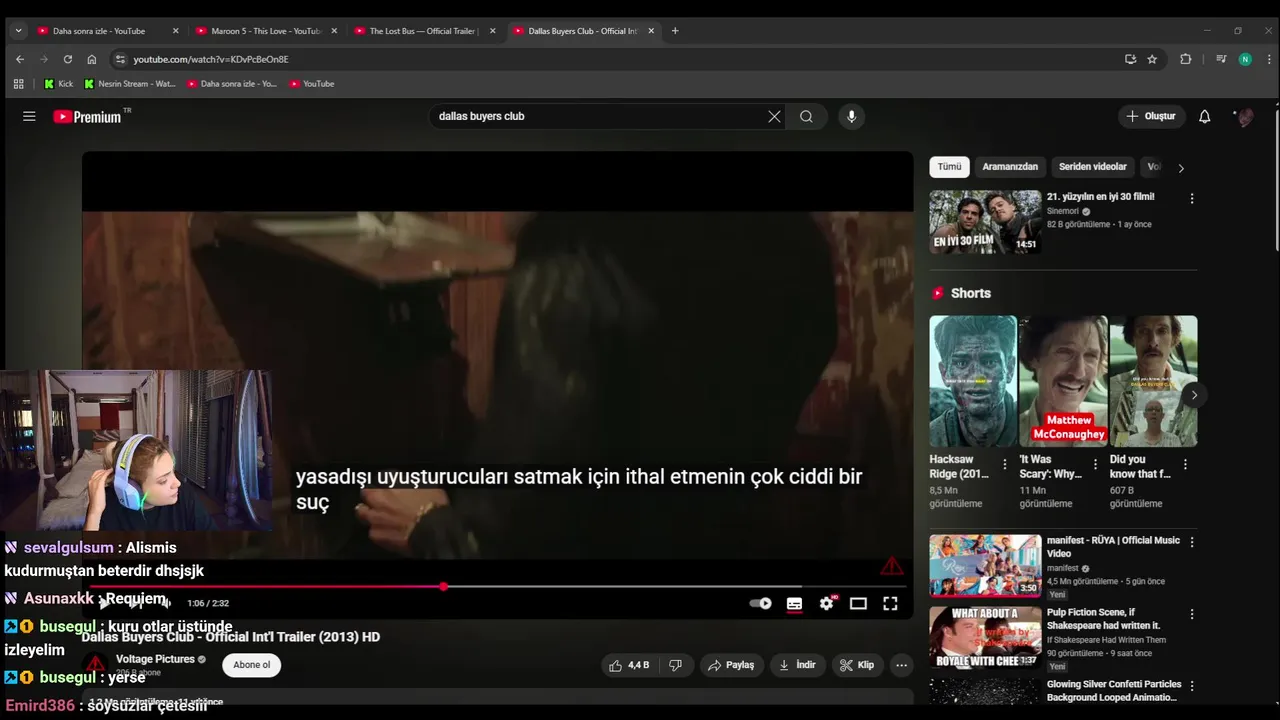Open the browser home page
This screenshot has height=720, width=1280.
(92, 59)
